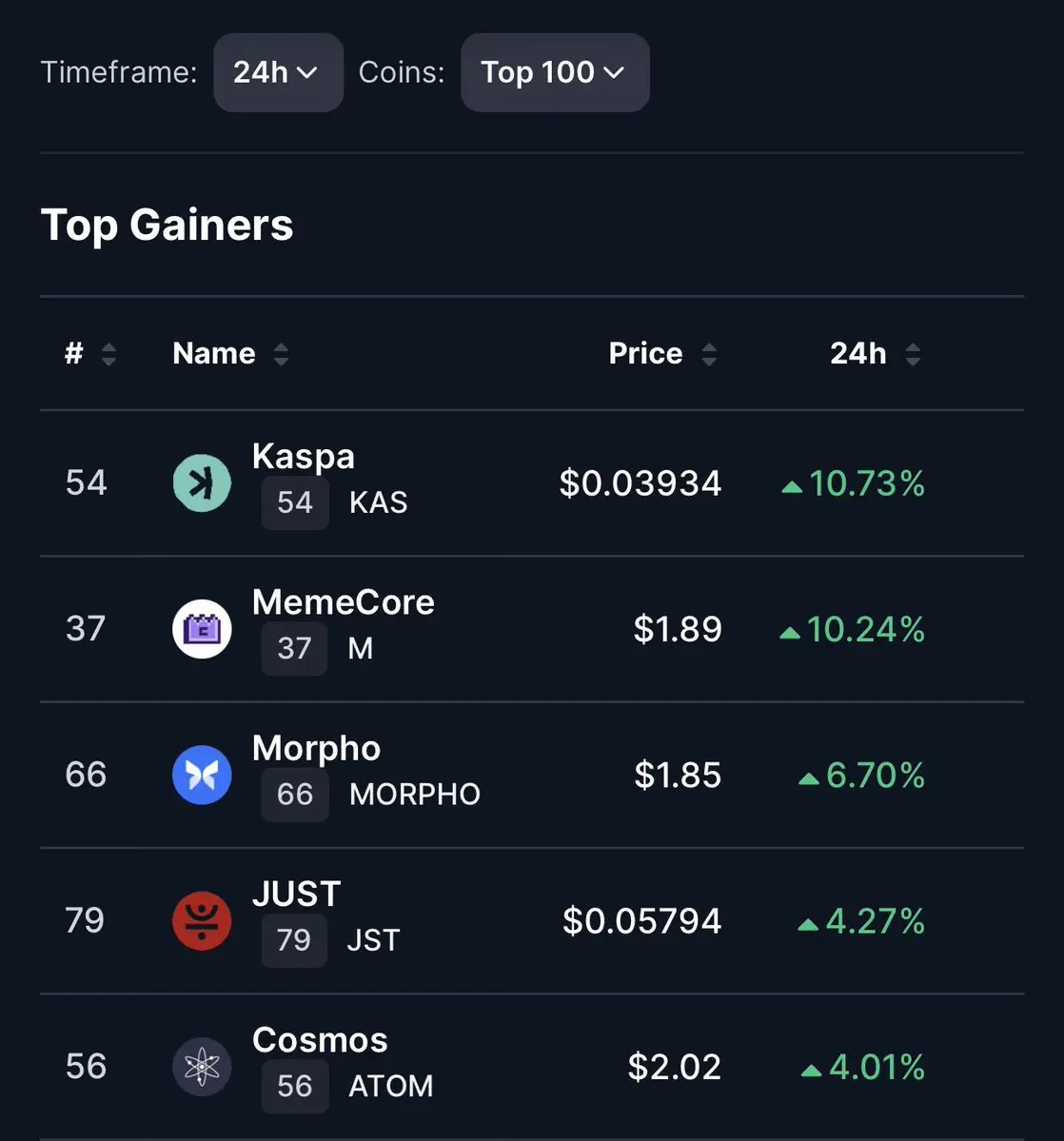
Task: Click the rank 54 badge under Kaspa
Action: tap(294, 502)
